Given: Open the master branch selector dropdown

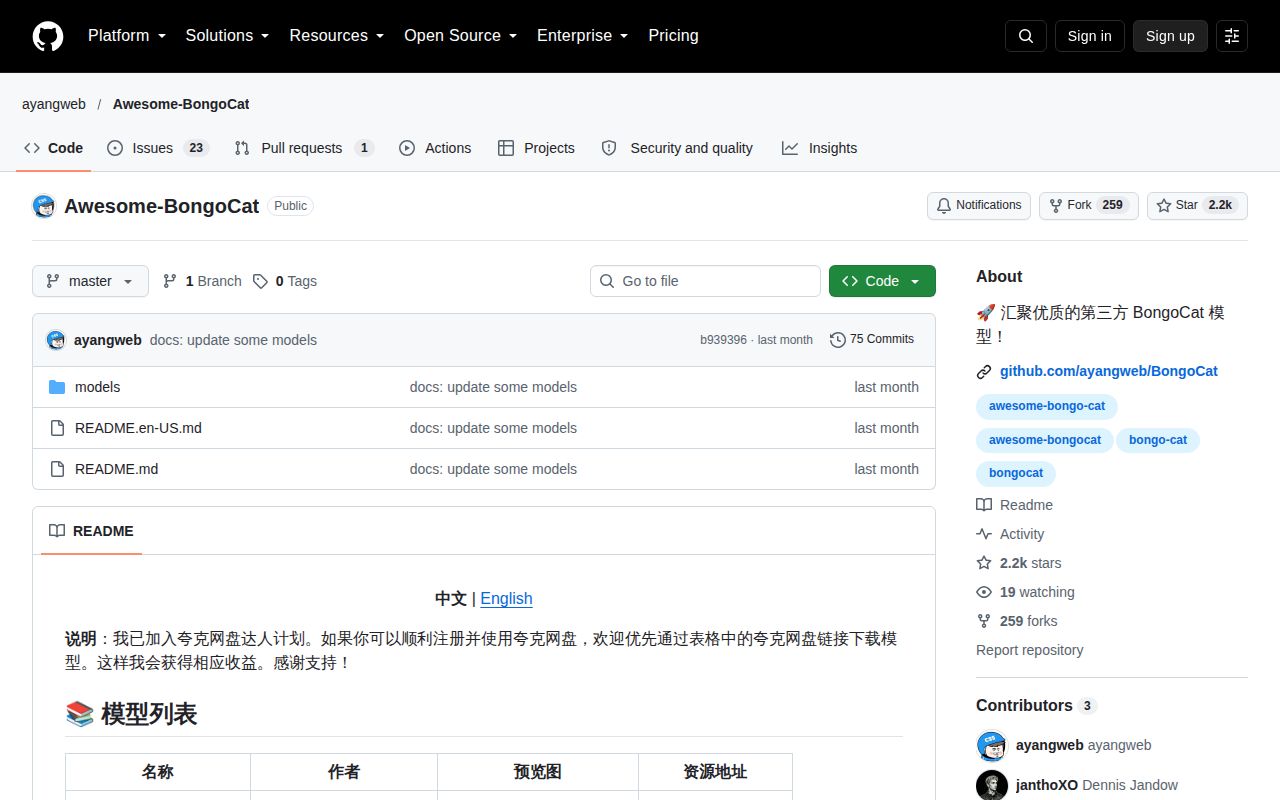Looking at the screenshot, I should click(90, 281).
